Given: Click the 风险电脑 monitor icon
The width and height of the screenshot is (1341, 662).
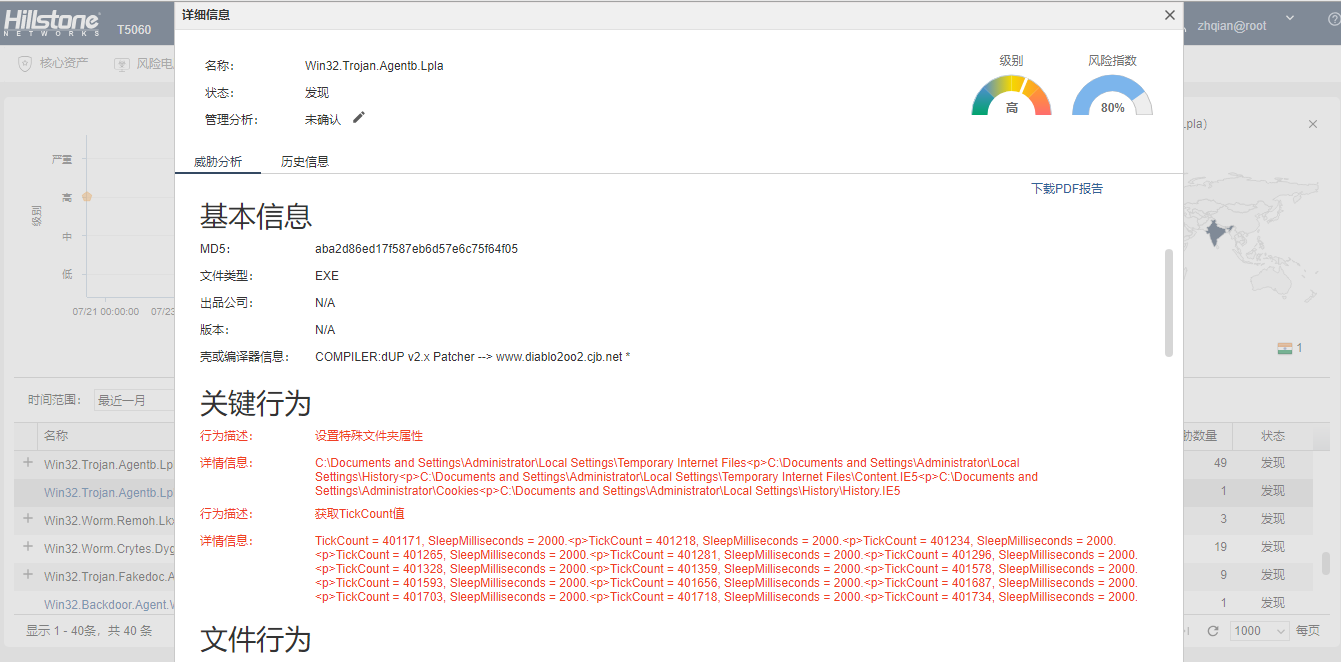Looking at the screenshot, I should [x=122, y=64].
